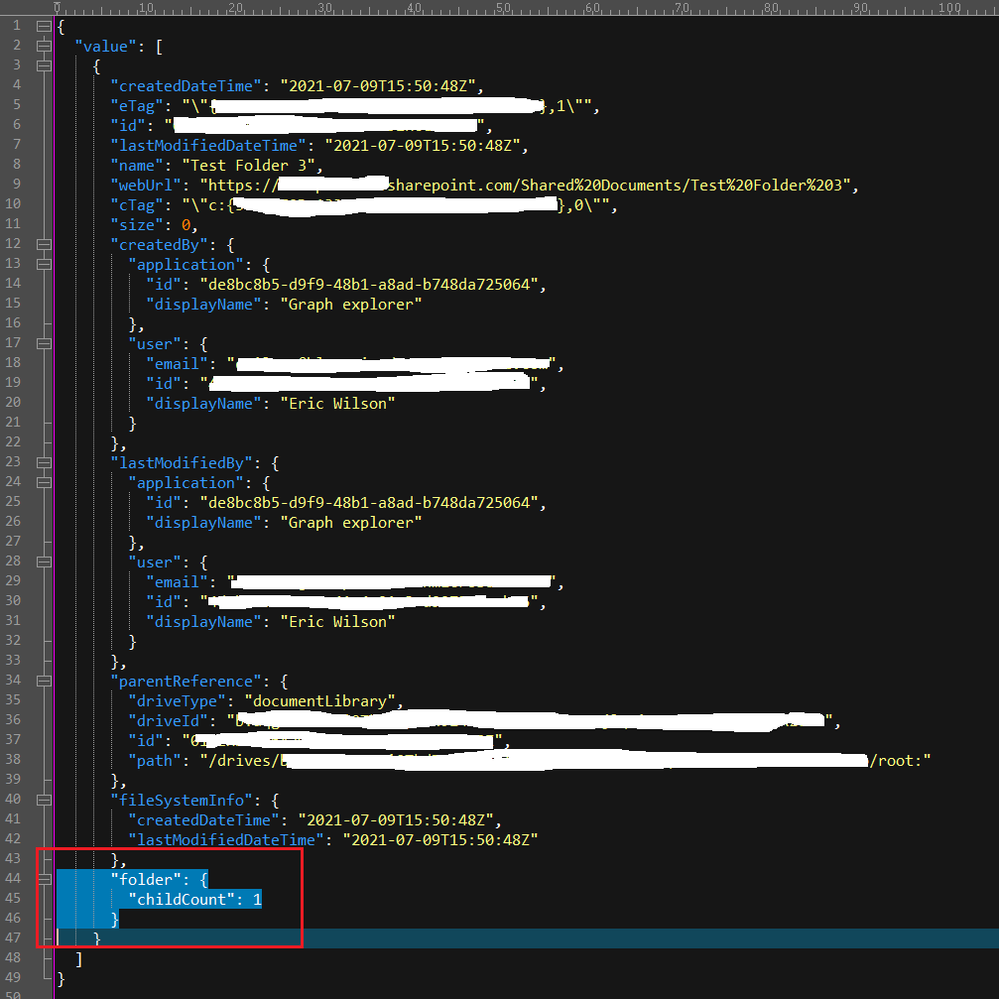The height and width of the screenshot is (999, 999).
Task: Collapse the "fileSystemInfo" block fold marker
Action: 42,800
